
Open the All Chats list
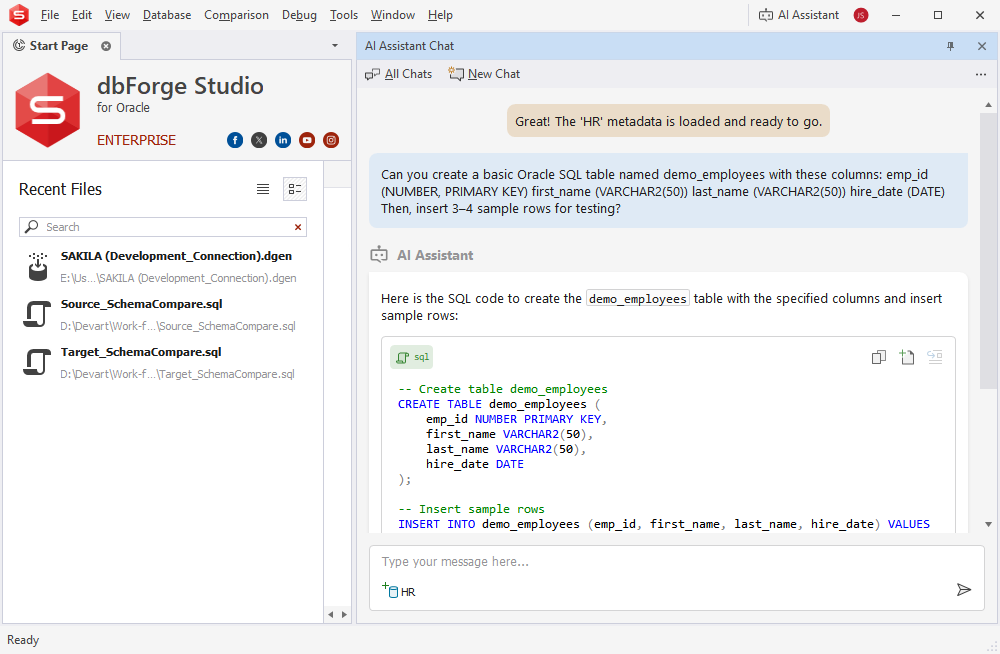pyautogui.click(x=398, y=73)
